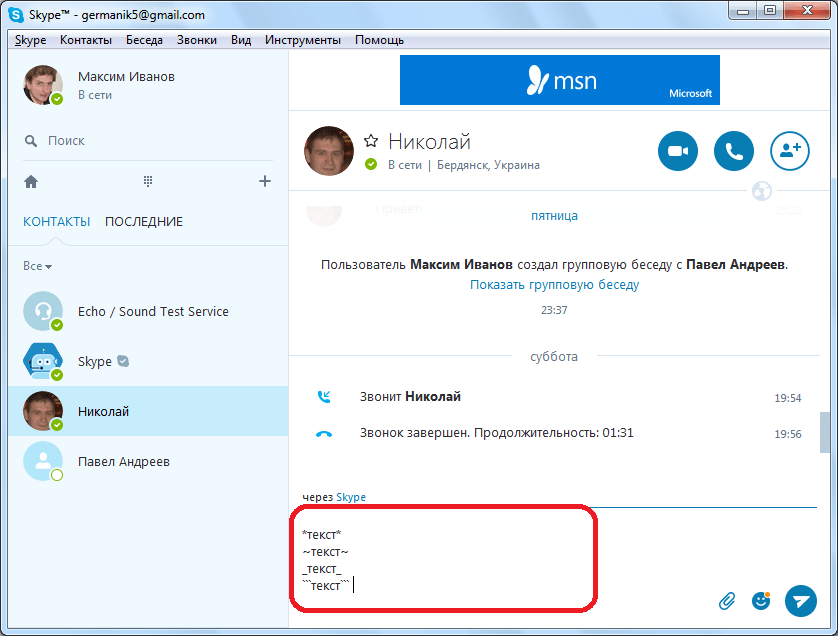Click the 23:37 timestamp
838x636 pixels.
pyautogui.click(x=554, y=310)
